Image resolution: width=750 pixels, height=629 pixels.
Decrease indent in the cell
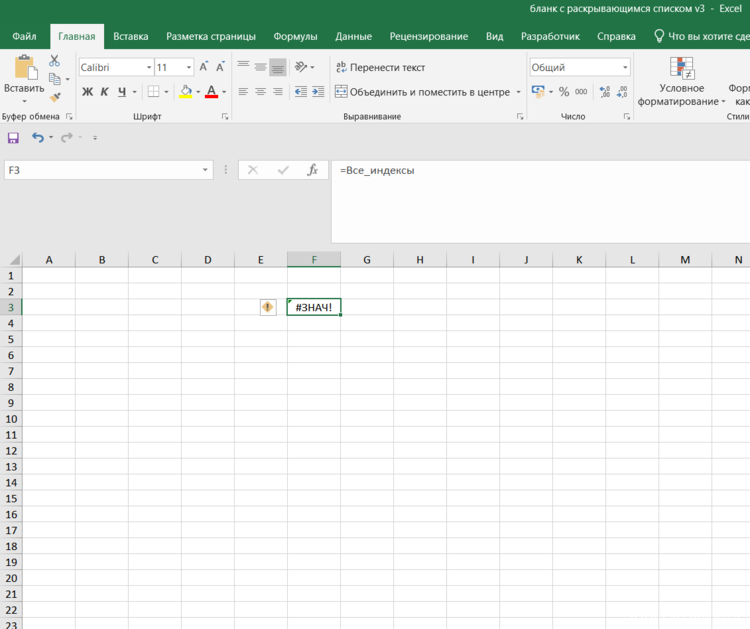[x=301, y=91]
